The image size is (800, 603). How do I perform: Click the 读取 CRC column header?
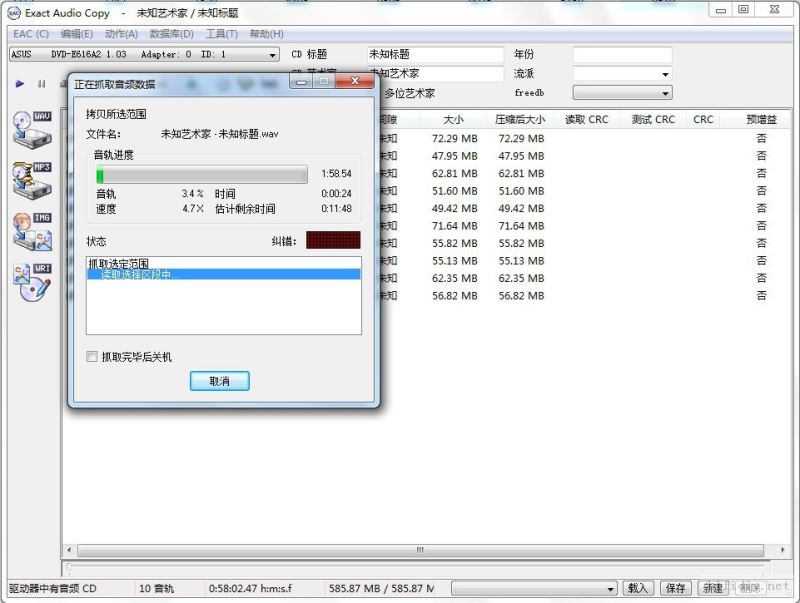pos(586,119)
